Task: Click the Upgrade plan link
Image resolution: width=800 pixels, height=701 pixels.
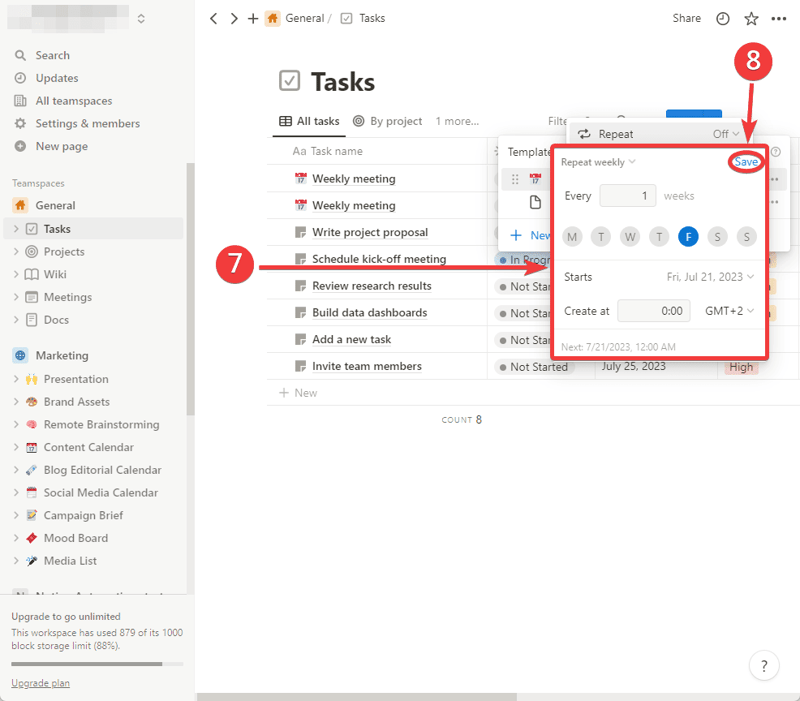Action: coord(40,683)
